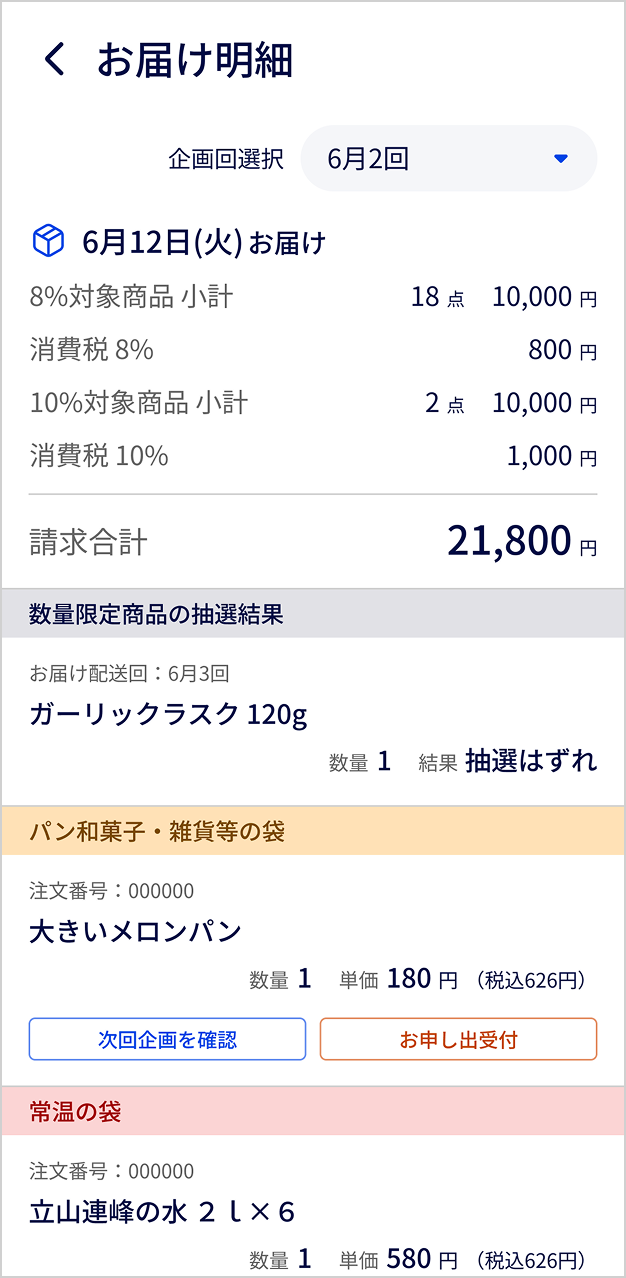Click the 立山連峰の水 2l×6 item name
This screenshot has height=1278, width=626.
point(162,1212)
